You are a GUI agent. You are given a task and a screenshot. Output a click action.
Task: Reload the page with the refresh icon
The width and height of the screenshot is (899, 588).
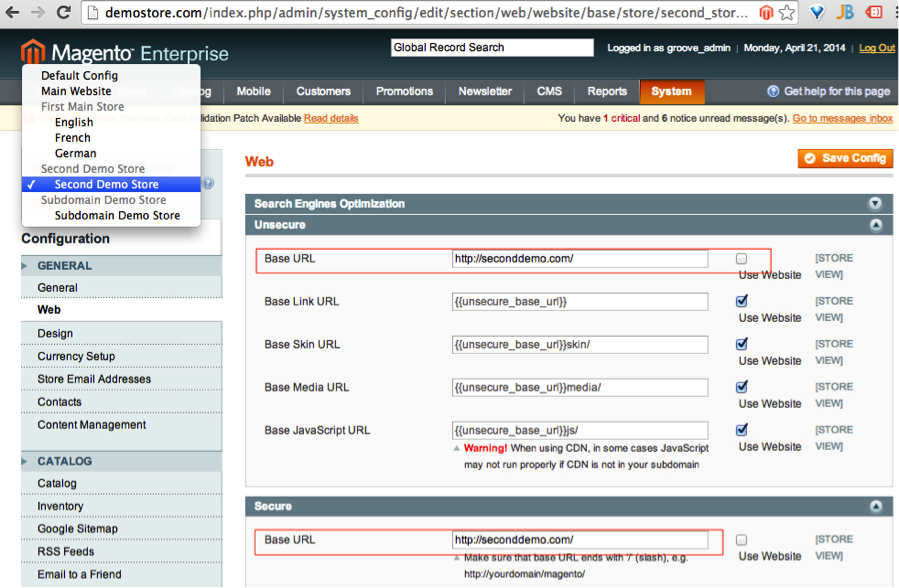pyautogui.click(x=64, y=12)
